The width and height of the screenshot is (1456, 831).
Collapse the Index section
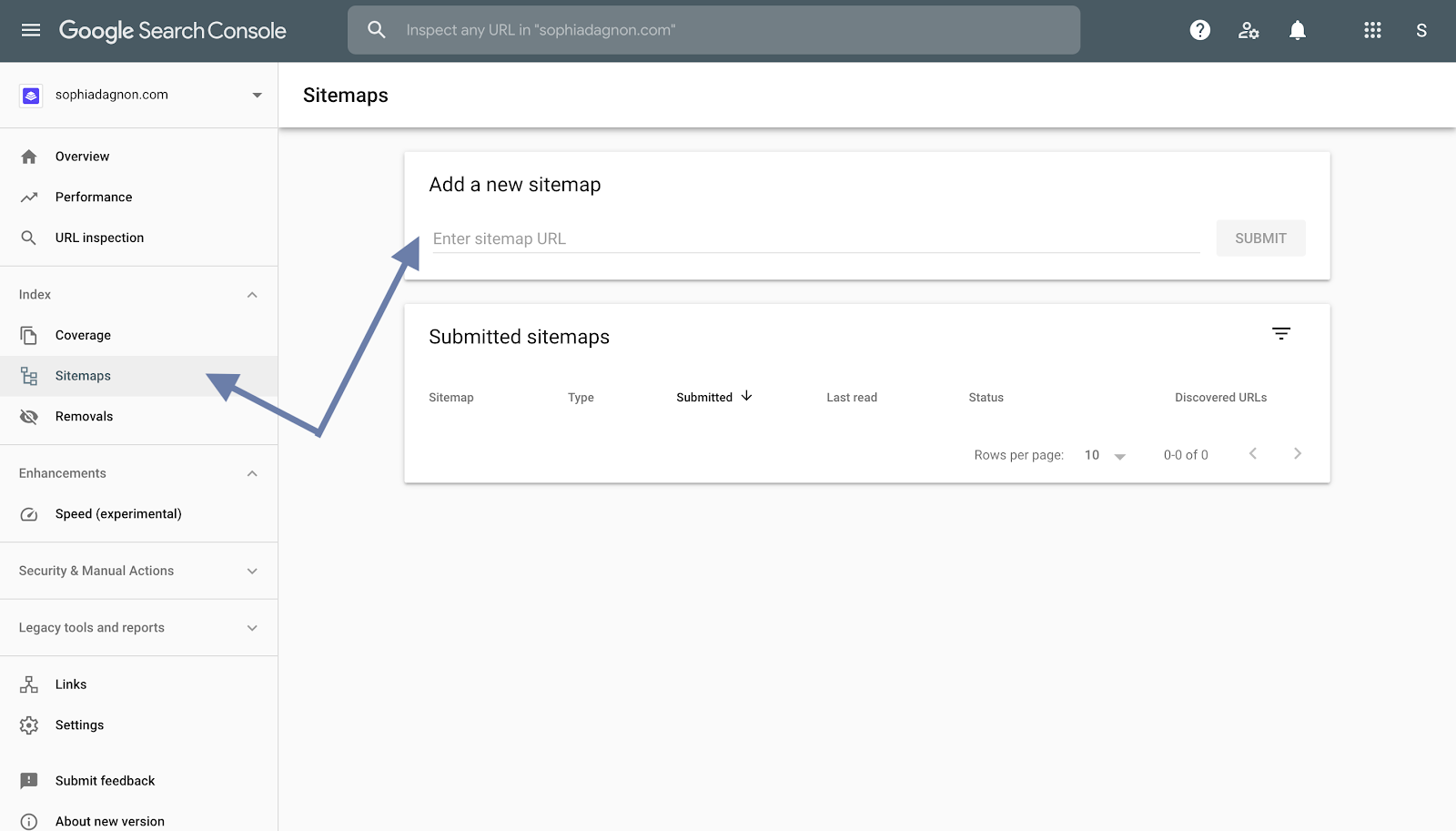(x=252, y=295)
